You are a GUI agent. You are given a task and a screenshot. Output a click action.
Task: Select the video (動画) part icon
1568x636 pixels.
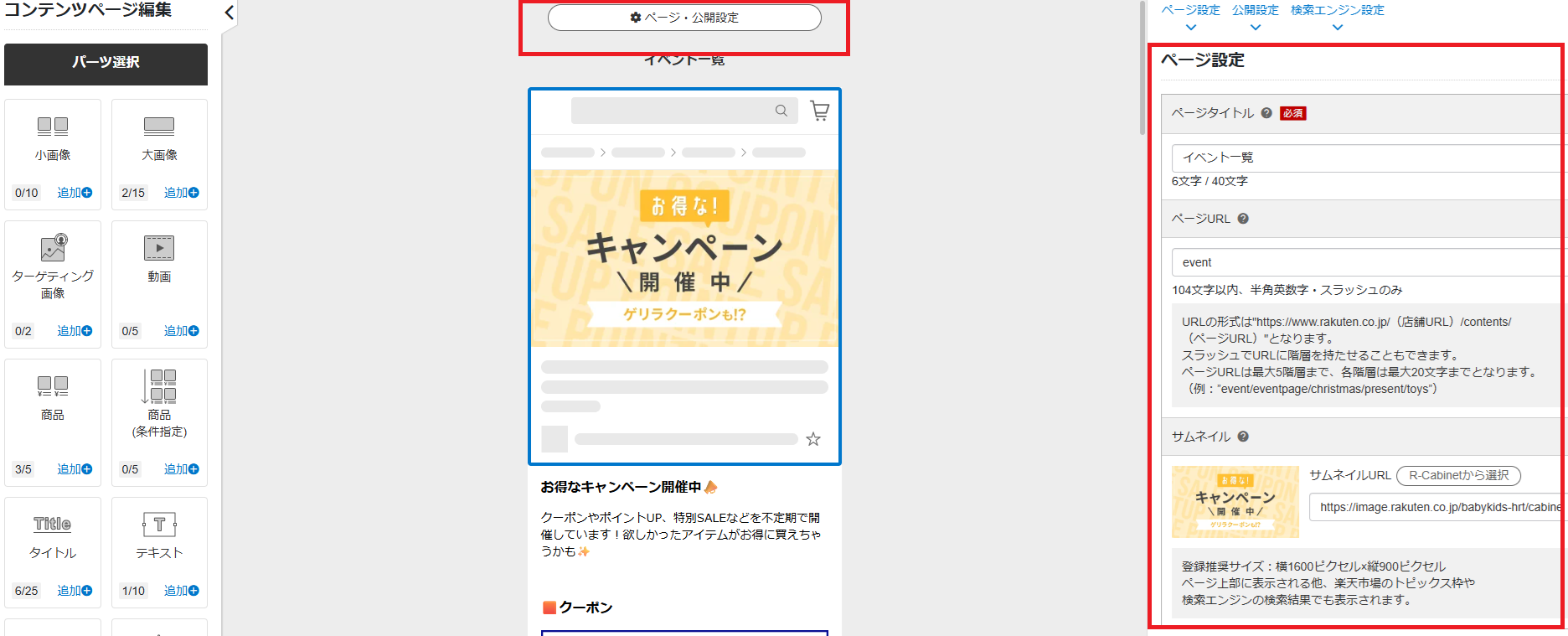pyautogui.click(x=159, y=248)
